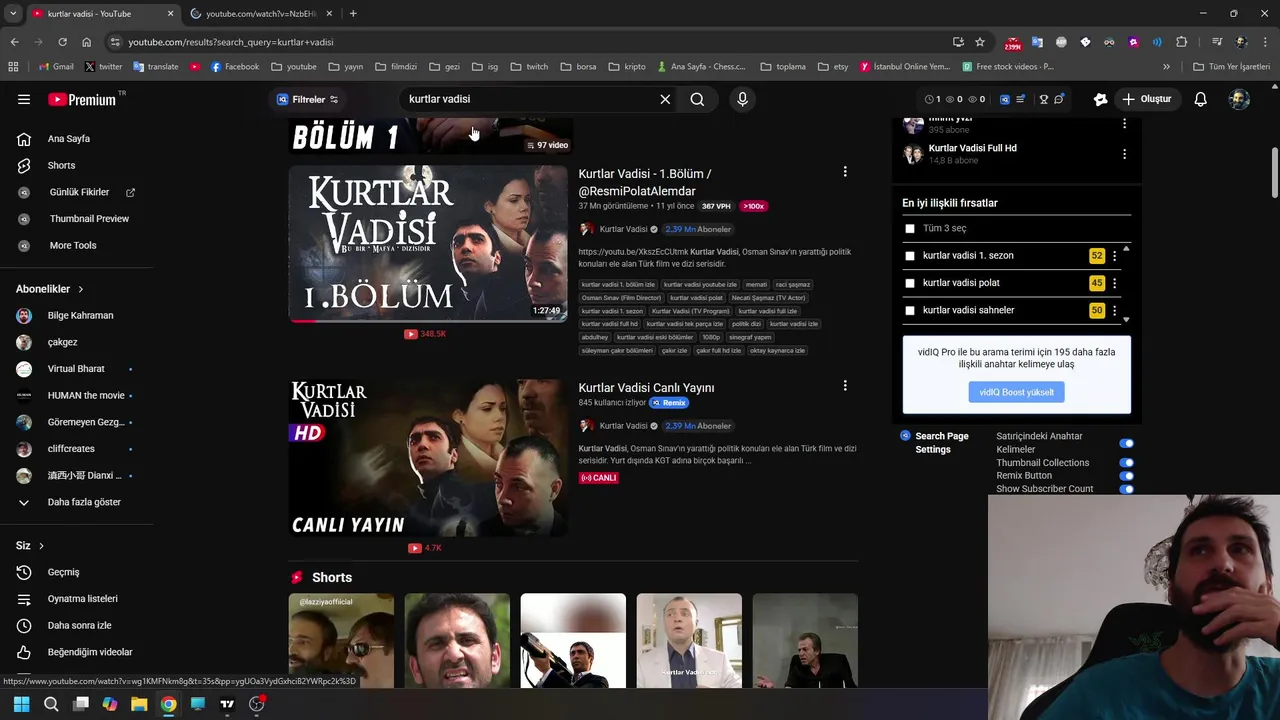Reload the page
Screen dimensions: 1280x720
click(62, 42)
